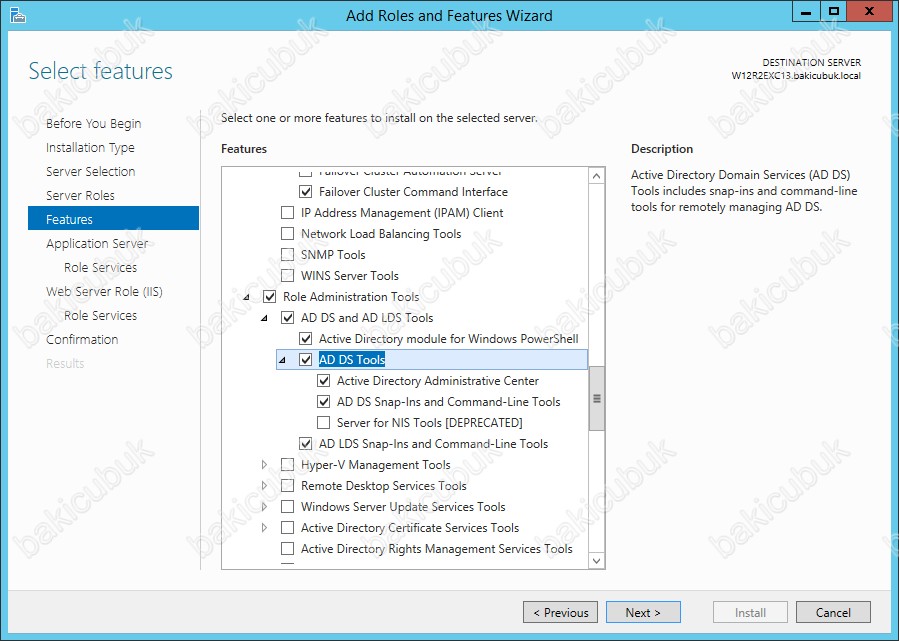Select SNMP Tools label in list
Image resolution: width=899 pixels, height=641 pixels.
tap(333, 255)
